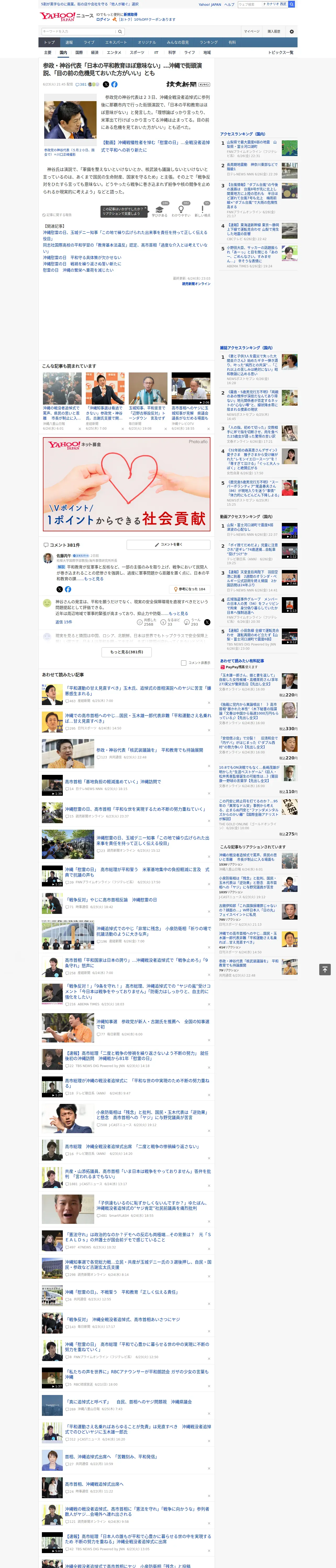Open the 返信 15件 replies link
Screen dimensions: 336x1568
click(x=63, y=622)
